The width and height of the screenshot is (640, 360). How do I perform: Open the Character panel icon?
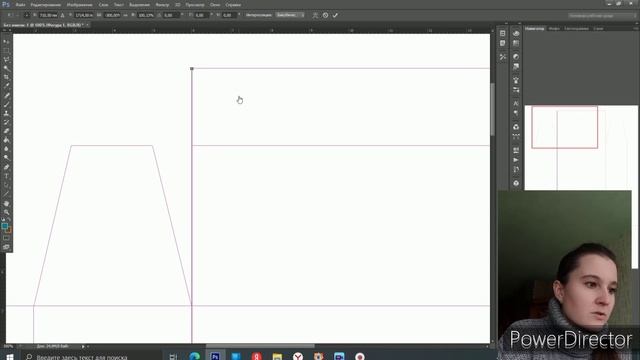[516, 104]
